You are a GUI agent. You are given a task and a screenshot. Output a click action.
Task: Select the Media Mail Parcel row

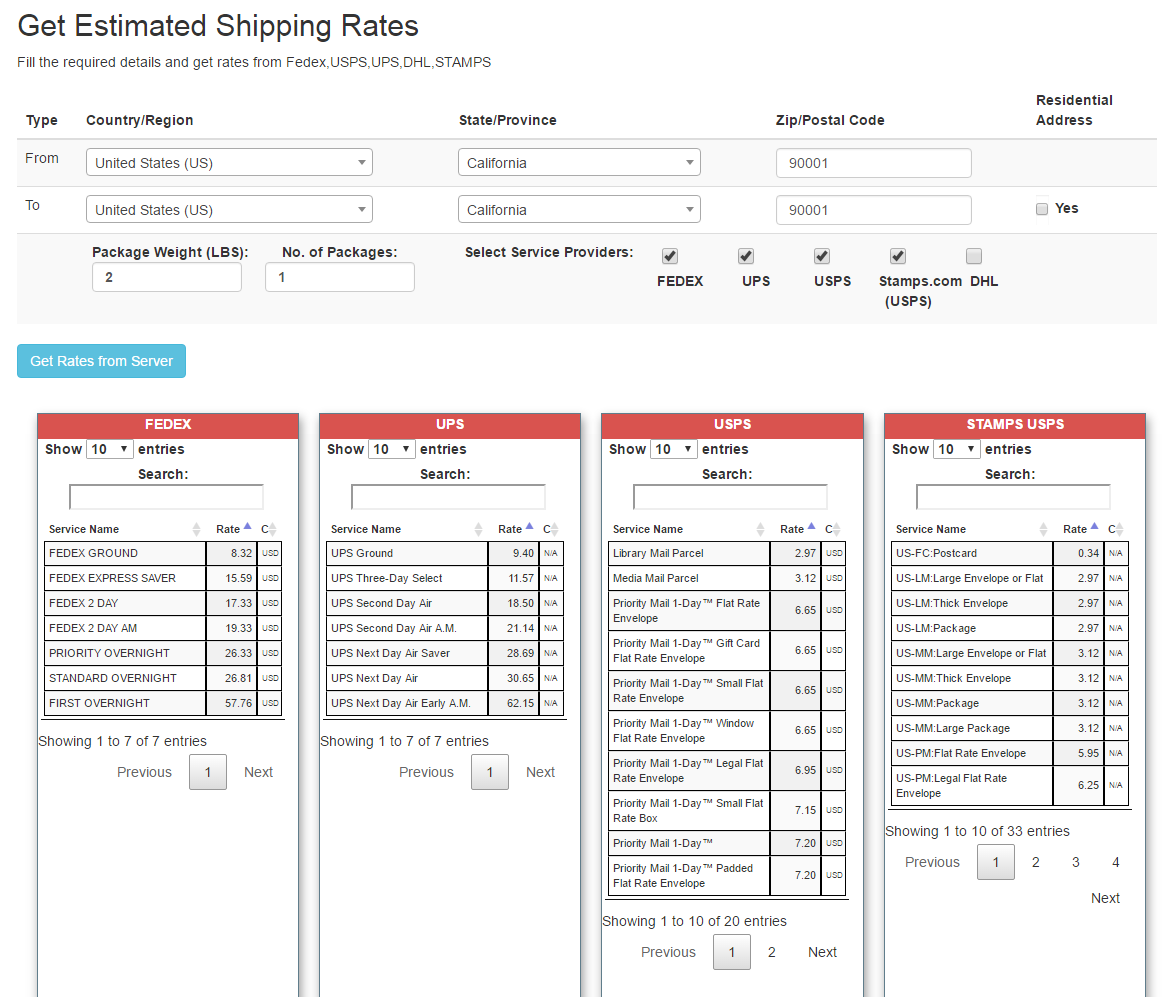point(727,578)
